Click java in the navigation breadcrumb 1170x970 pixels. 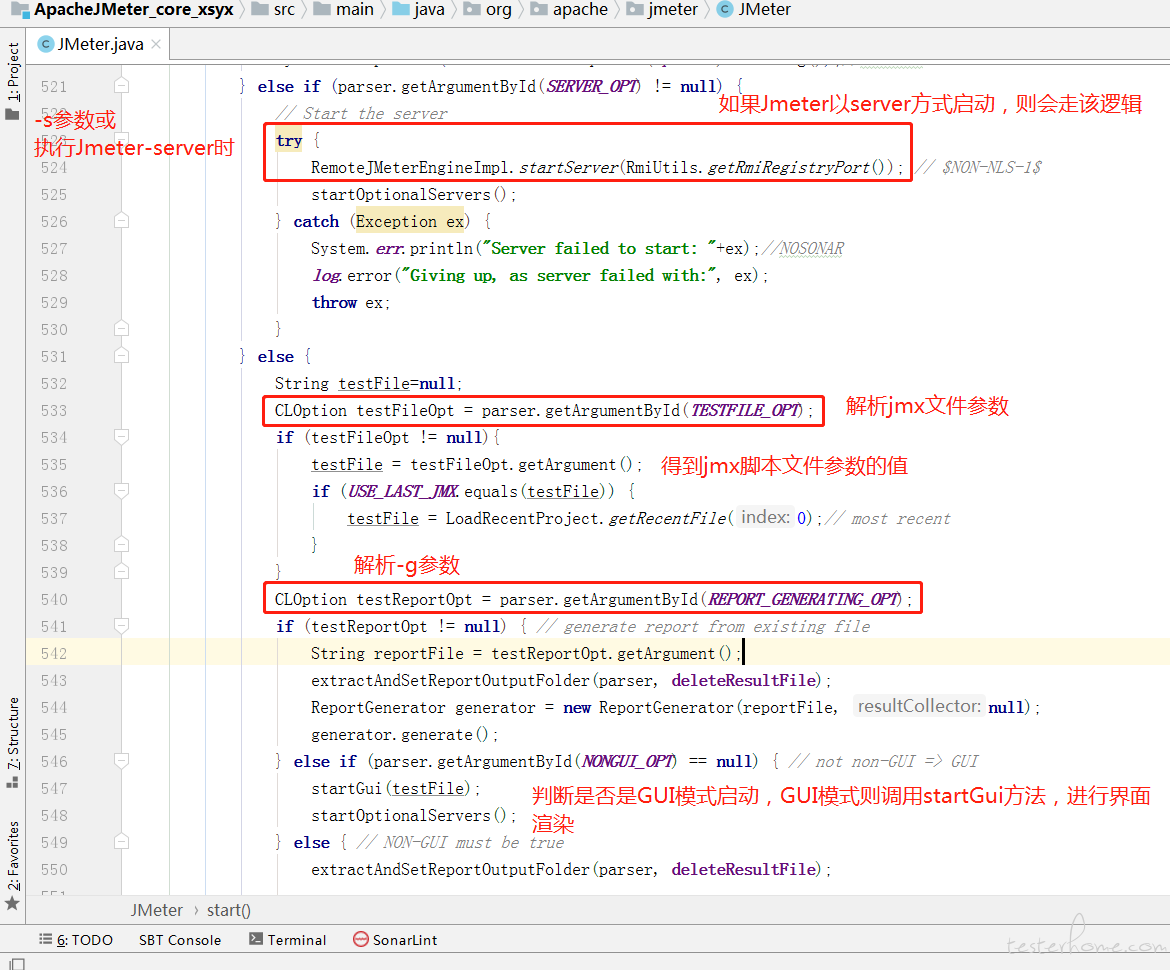(x=429, y=10)
